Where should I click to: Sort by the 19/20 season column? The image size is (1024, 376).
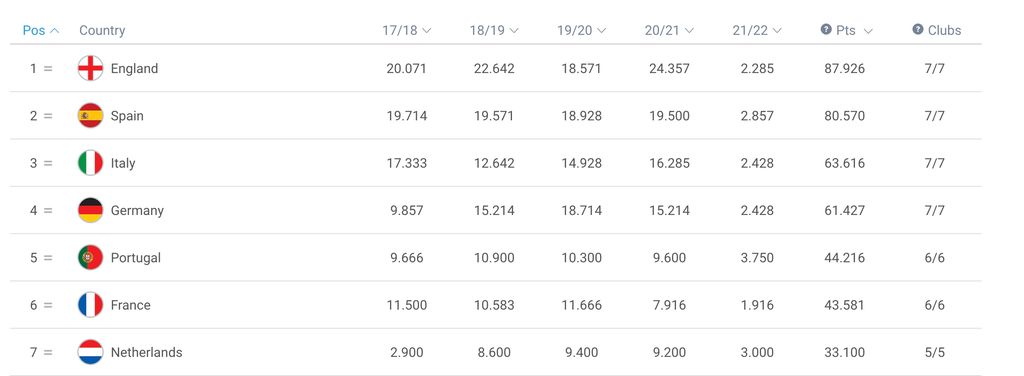coord(581,30)
